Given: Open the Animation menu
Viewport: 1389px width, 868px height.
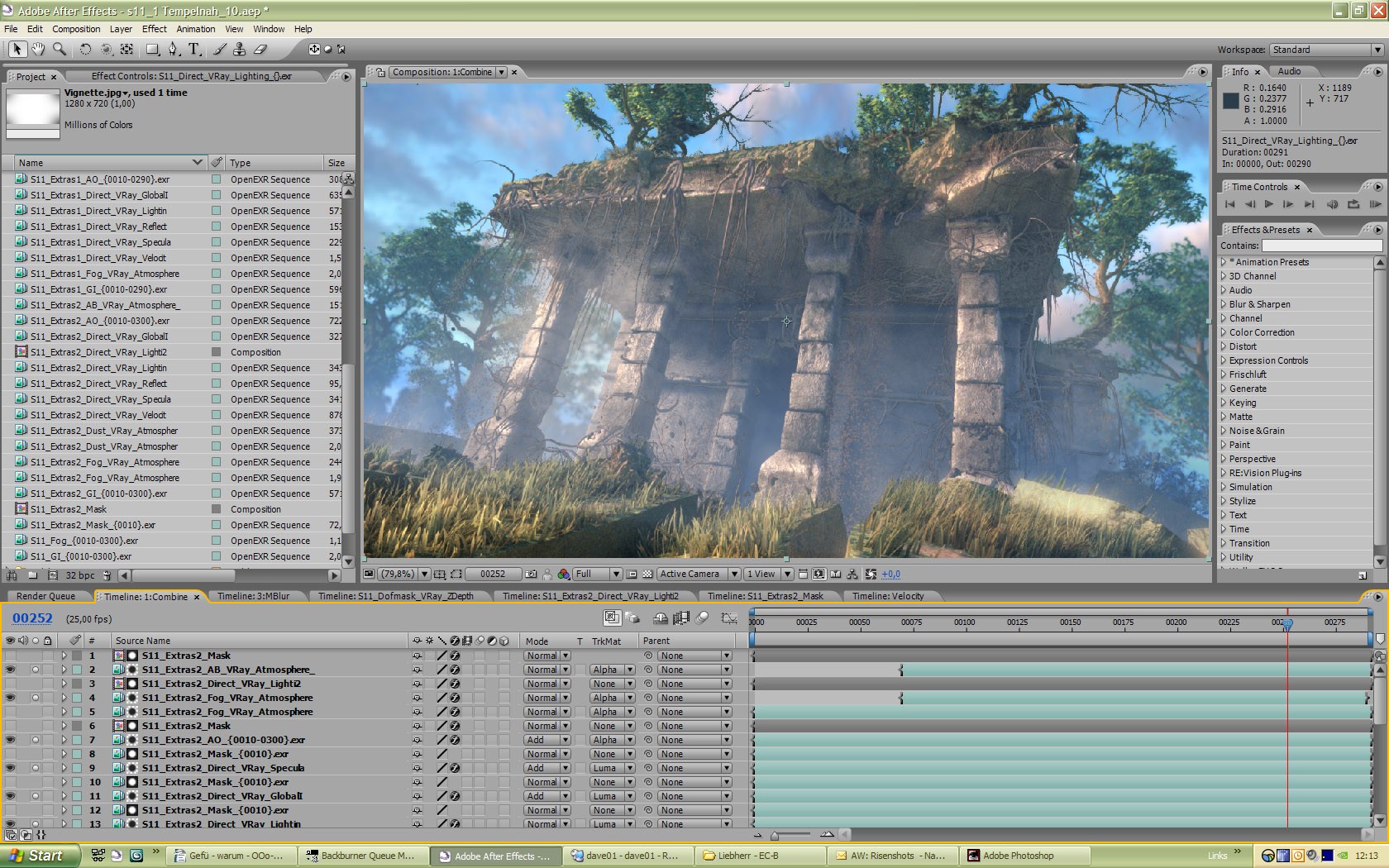Looking at the screenshot, I should point(196,29).
